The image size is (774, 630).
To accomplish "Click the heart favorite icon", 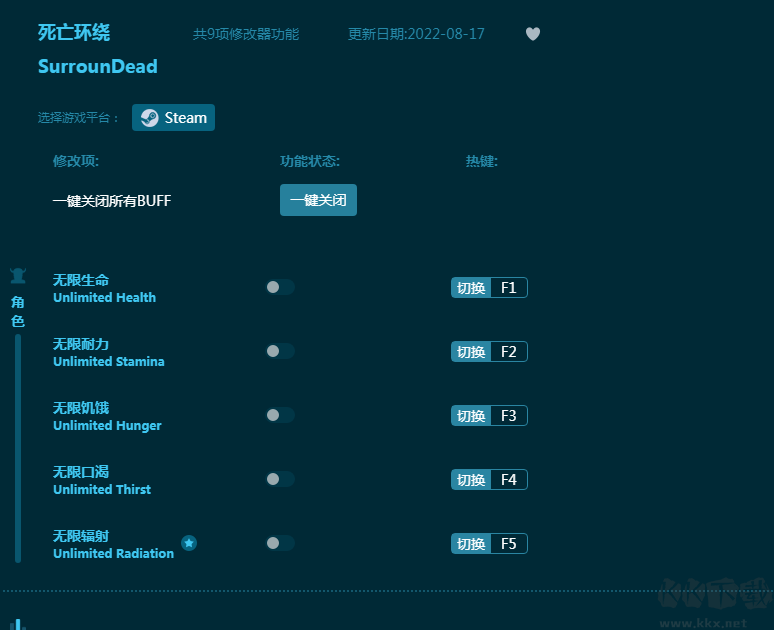I will tap(533, 34).
